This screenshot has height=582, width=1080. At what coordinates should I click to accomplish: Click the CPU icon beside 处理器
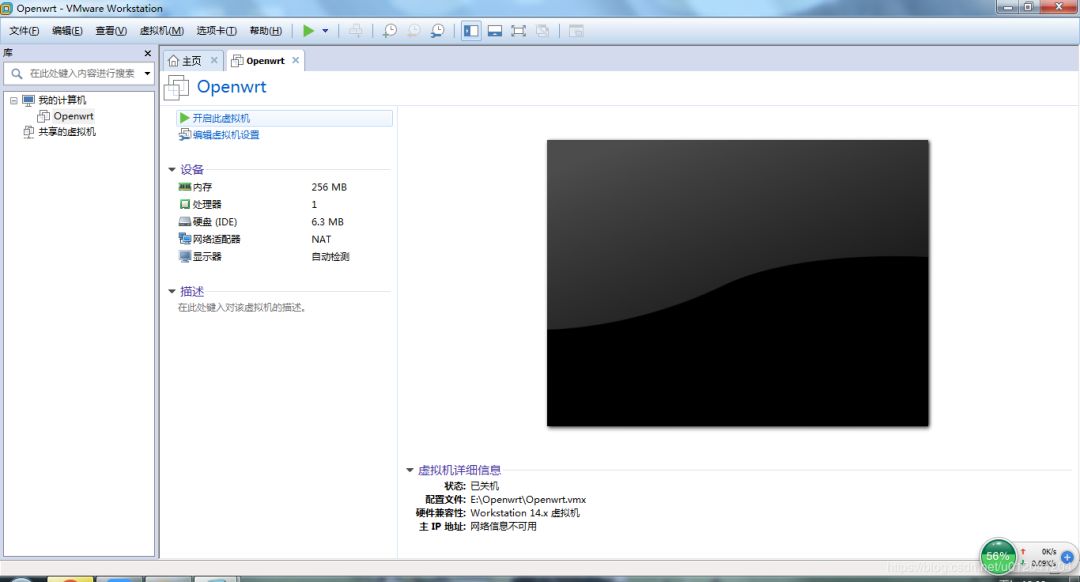point(185,204)
